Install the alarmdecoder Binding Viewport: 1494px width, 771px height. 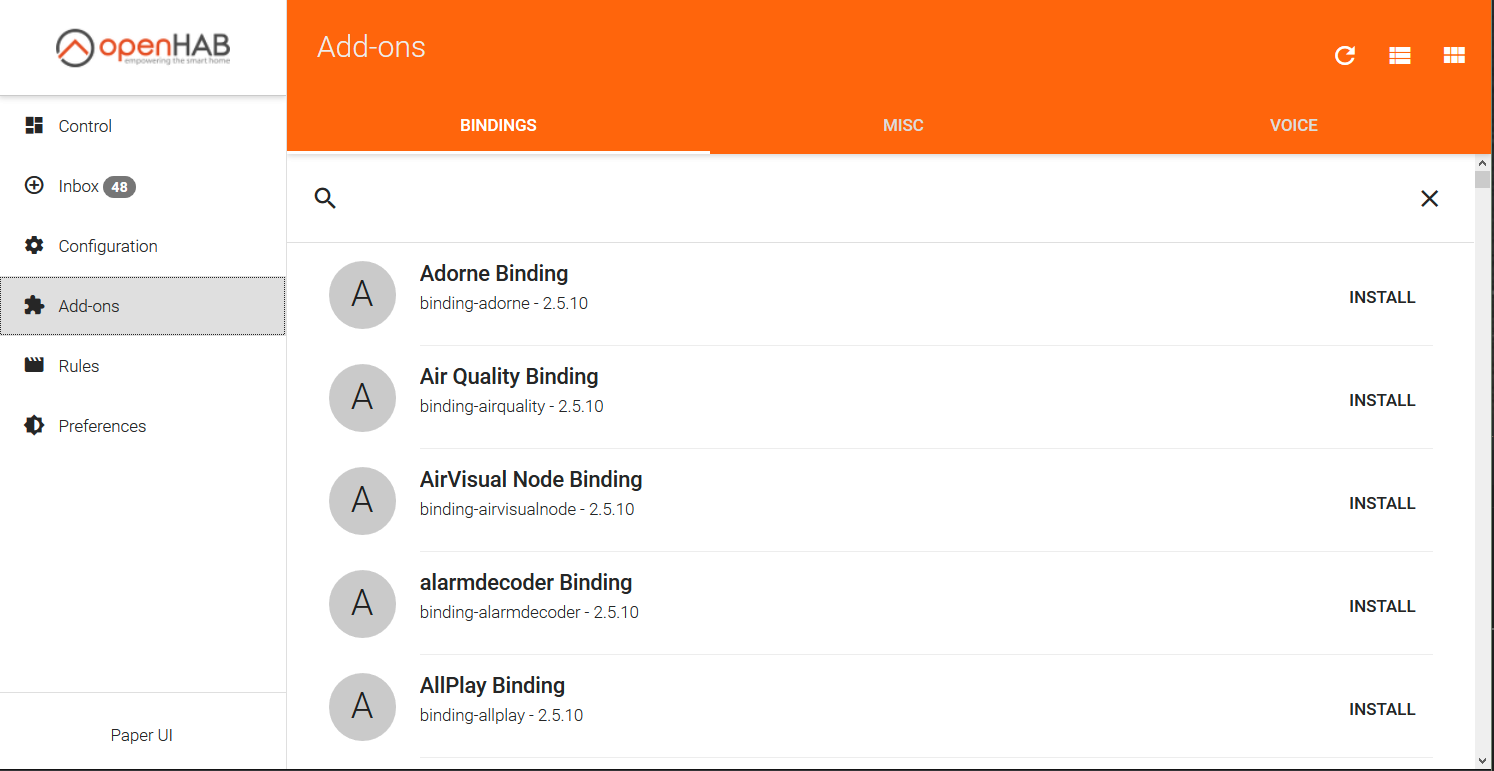pyautogui.click(x=1382, y=606)
